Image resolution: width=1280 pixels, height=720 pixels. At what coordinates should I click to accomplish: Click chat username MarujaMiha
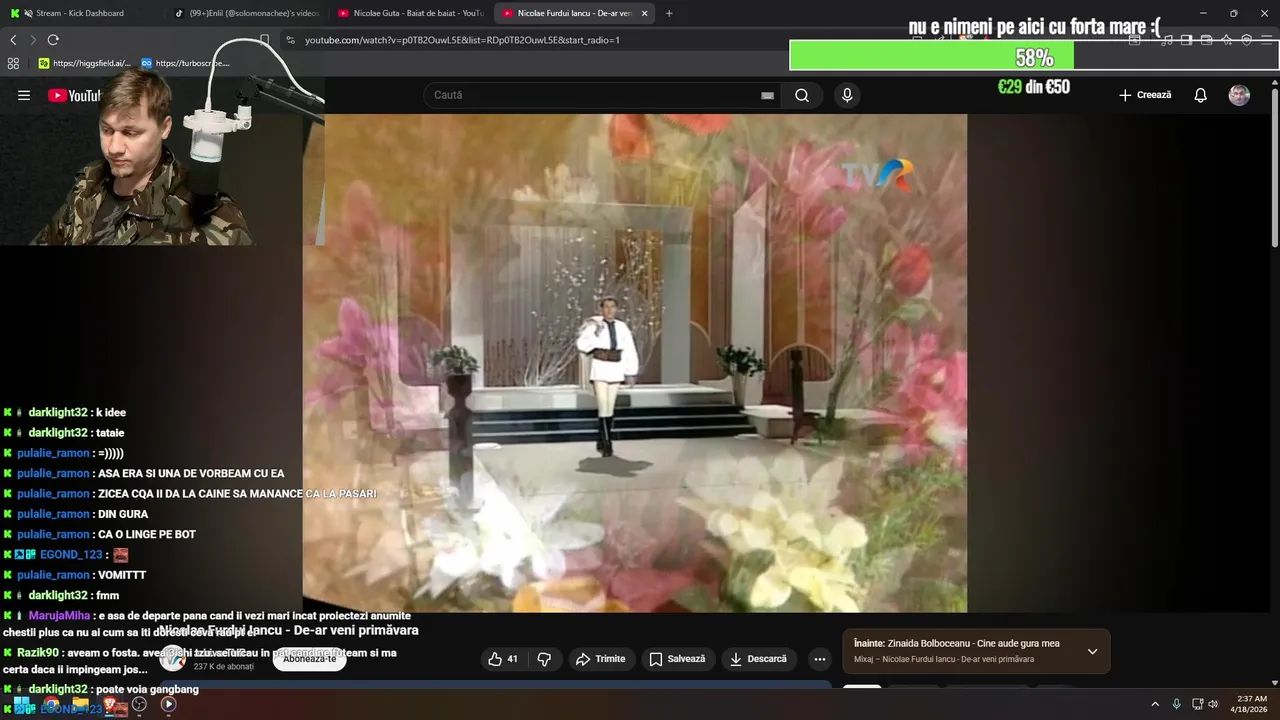(60, 616)
